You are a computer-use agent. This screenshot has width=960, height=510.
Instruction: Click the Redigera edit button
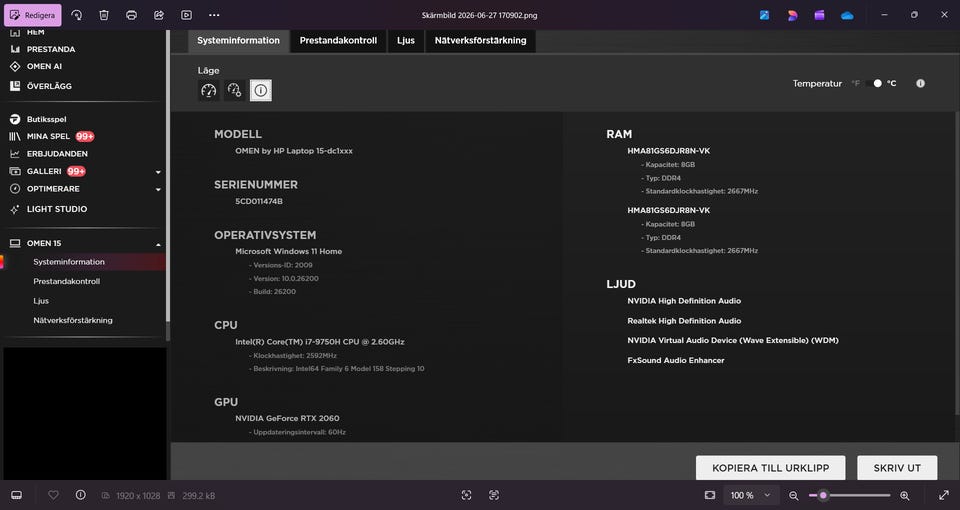point(32,15)
